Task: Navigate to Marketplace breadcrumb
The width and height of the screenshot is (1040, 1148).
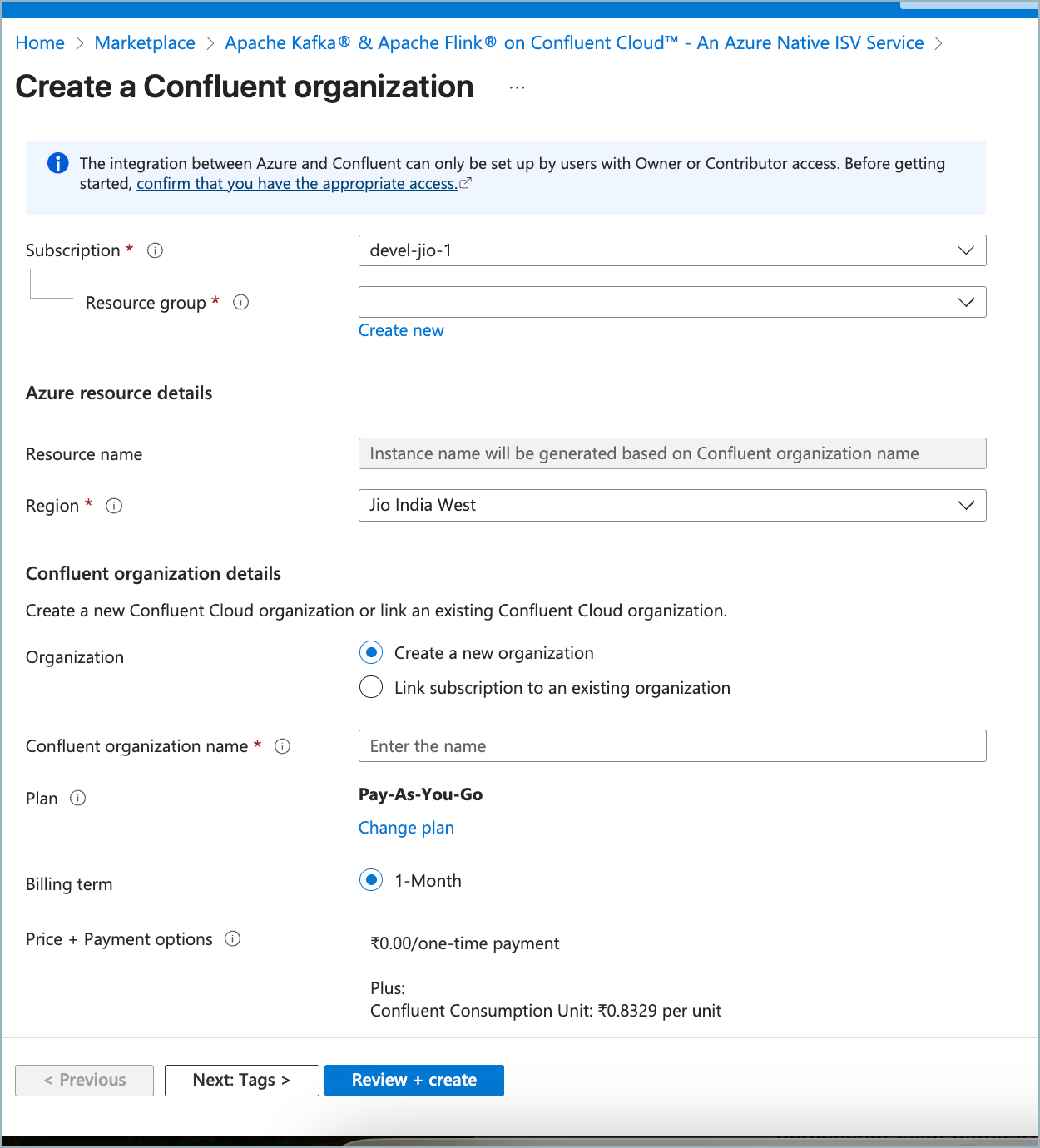Action: 145,43
